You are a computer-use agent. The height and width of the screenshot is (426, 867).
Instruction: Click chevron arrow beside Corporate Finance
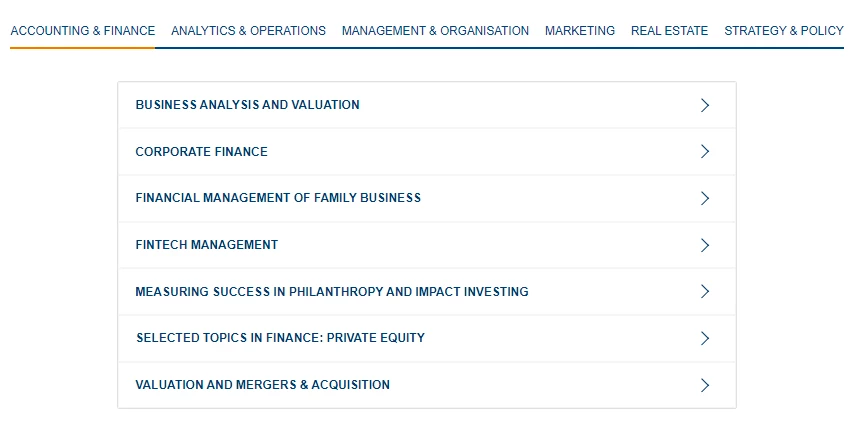[704, 152]
